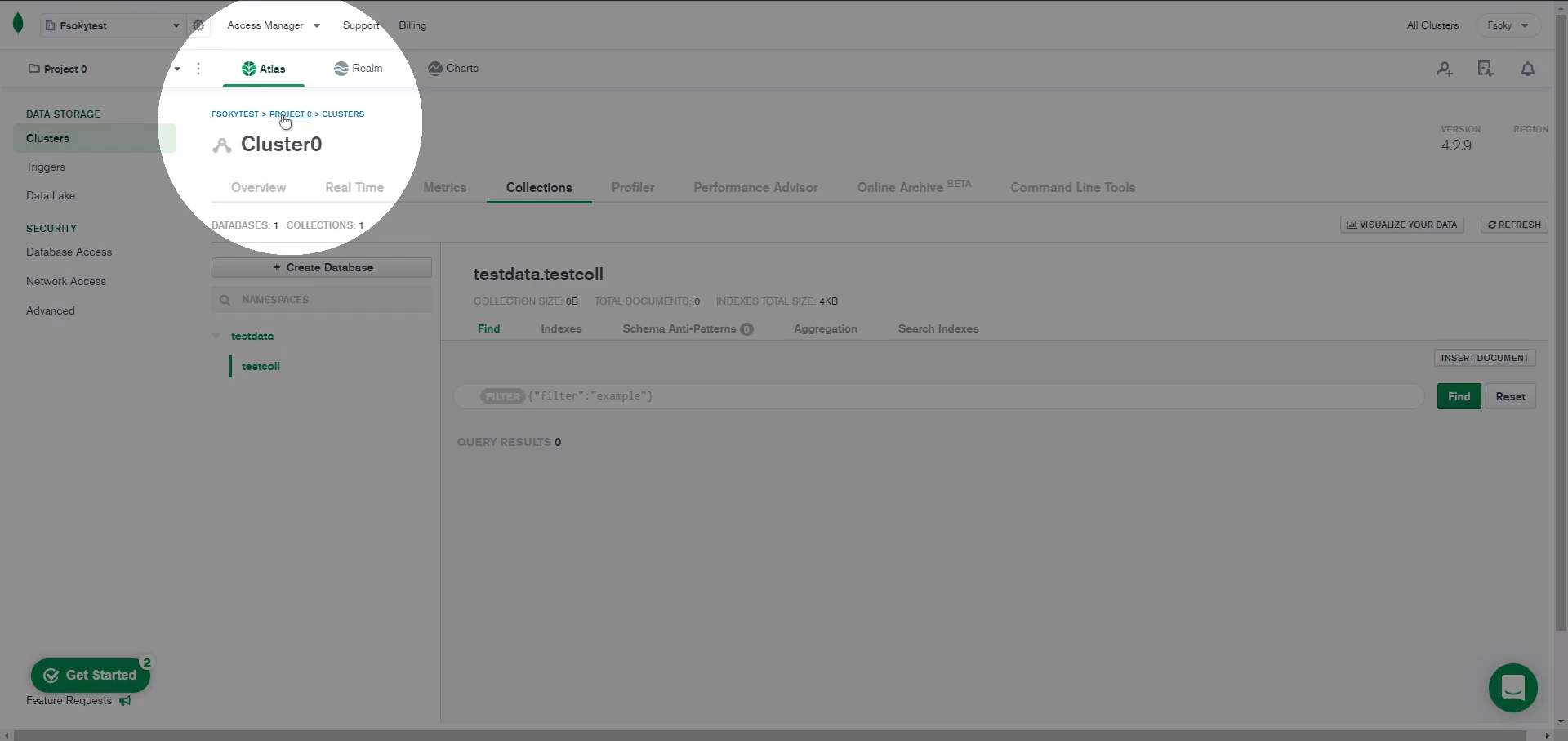The height and width of the screenshot is (741, 1568).
Task: Click into the filter query field
Action: [x=939, y=396]
